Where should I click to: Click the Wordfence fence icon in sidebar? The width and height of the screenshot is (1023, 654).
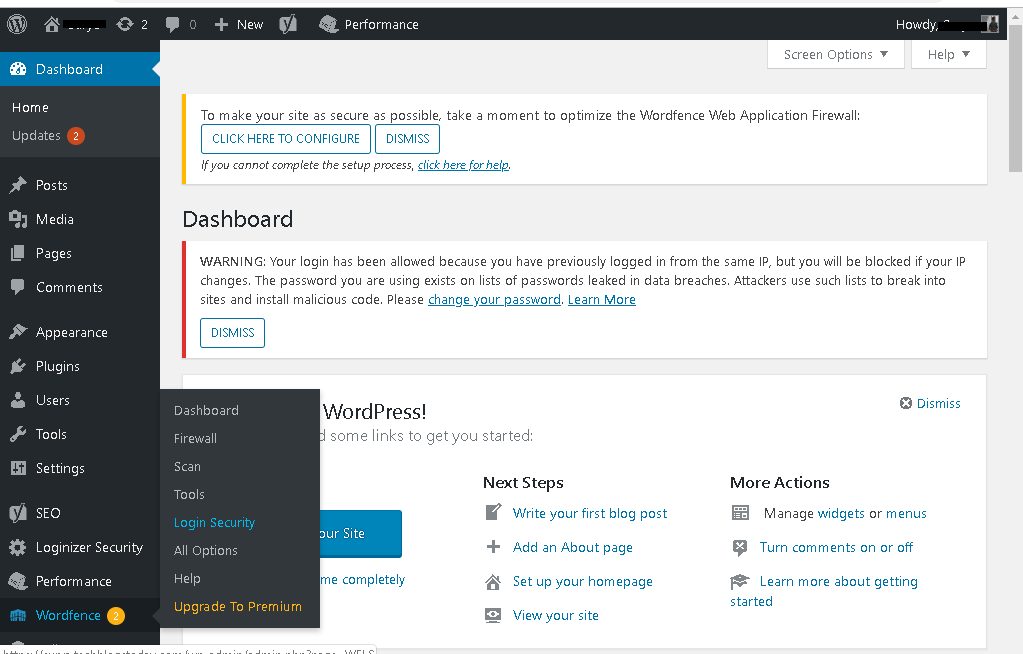(18, 615)
